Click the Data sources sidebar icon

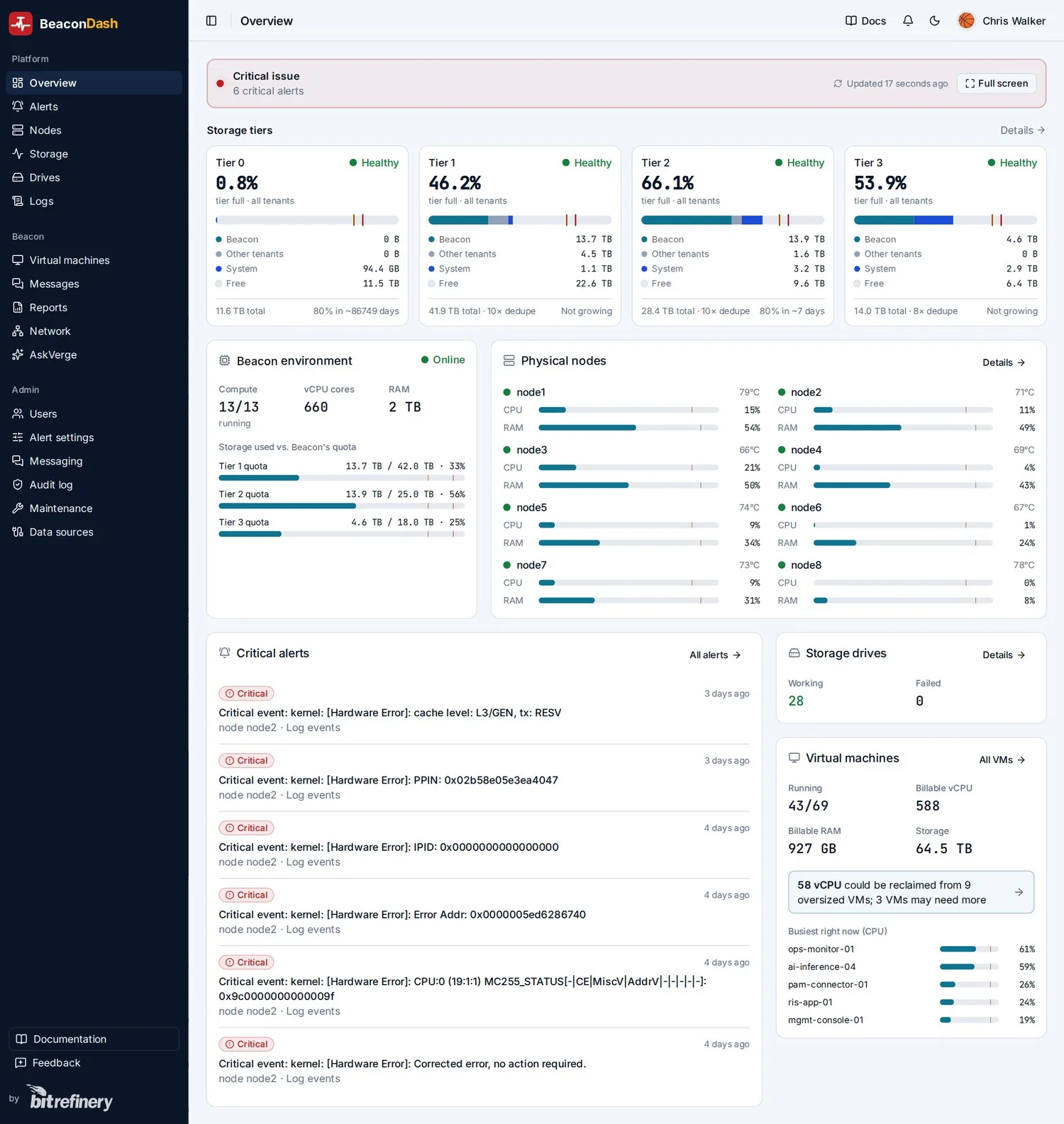18,532
